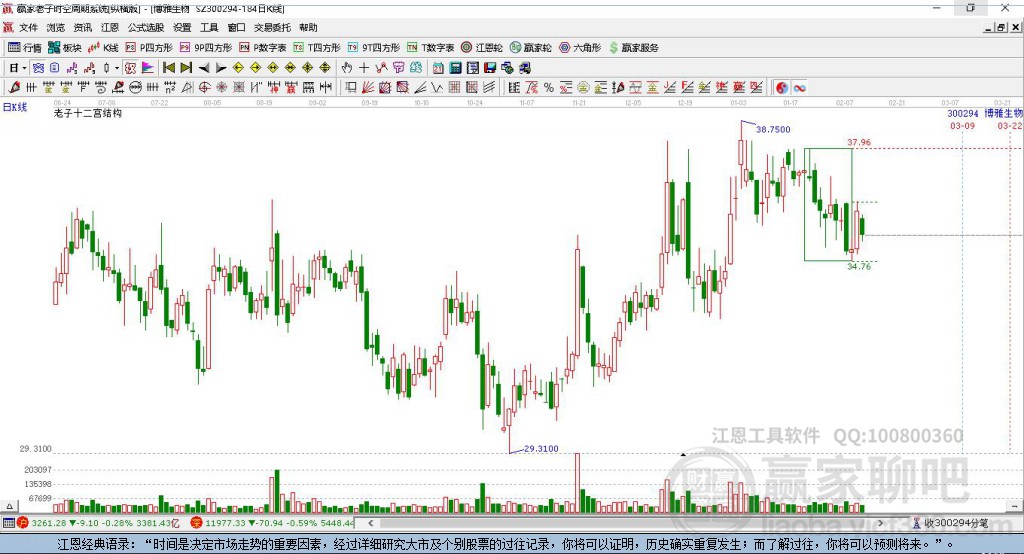This screenshot has height=554, width=1024.
Task: Toggle the blue infinity loop icon
Action: (x=799, y=88)
